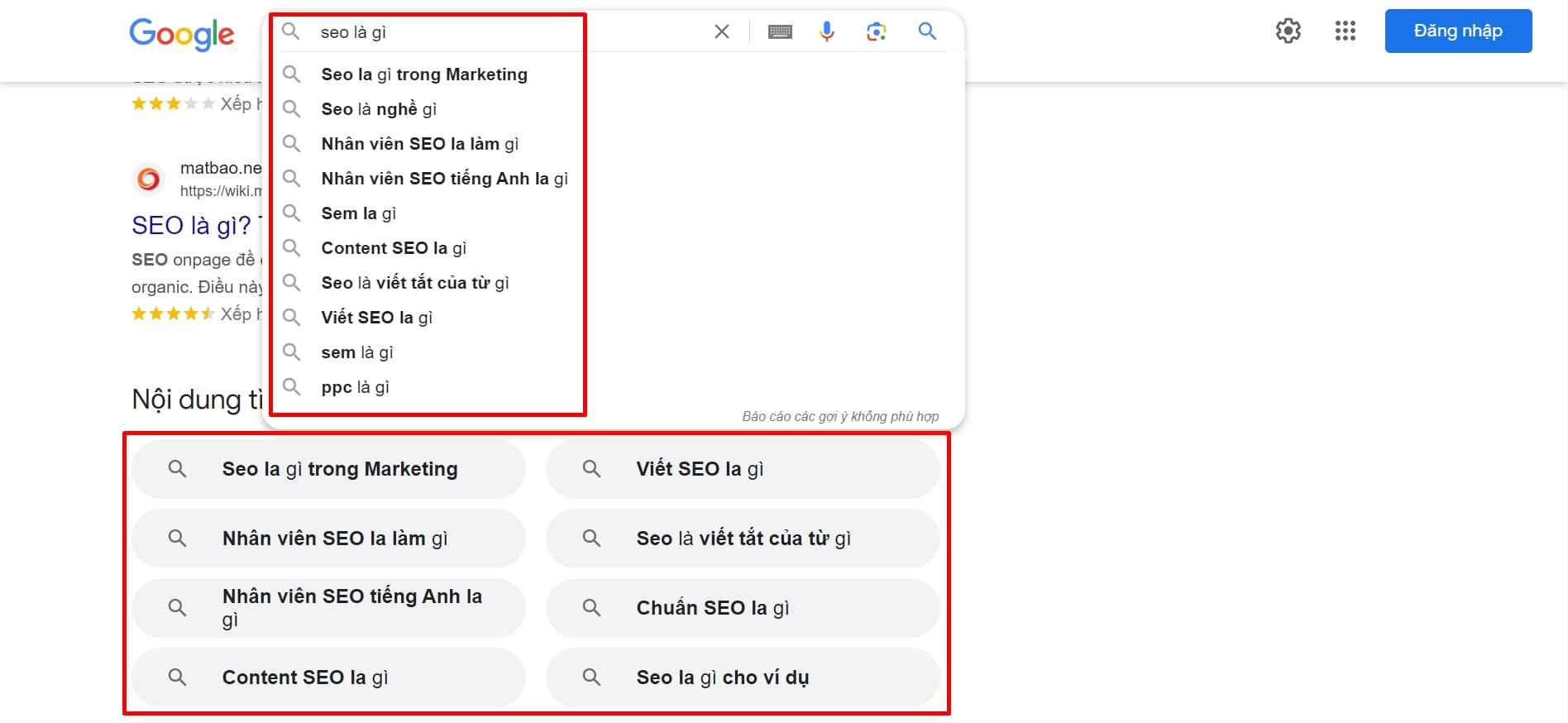The image size is (1568, 723).
Task: Open related search 'Seo la gì cho ví dụ'
Action: pyautogui.click(x=743, y=678)
